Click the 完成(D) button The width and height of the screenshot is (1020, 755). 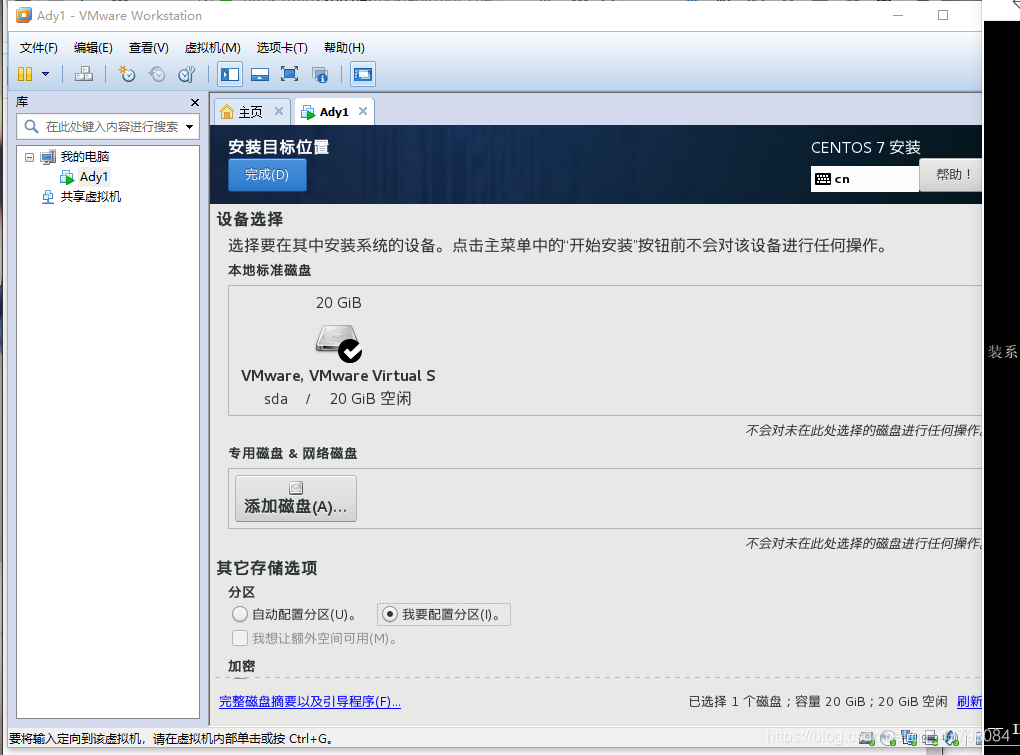pyautogui.click(x=267, y=175)
